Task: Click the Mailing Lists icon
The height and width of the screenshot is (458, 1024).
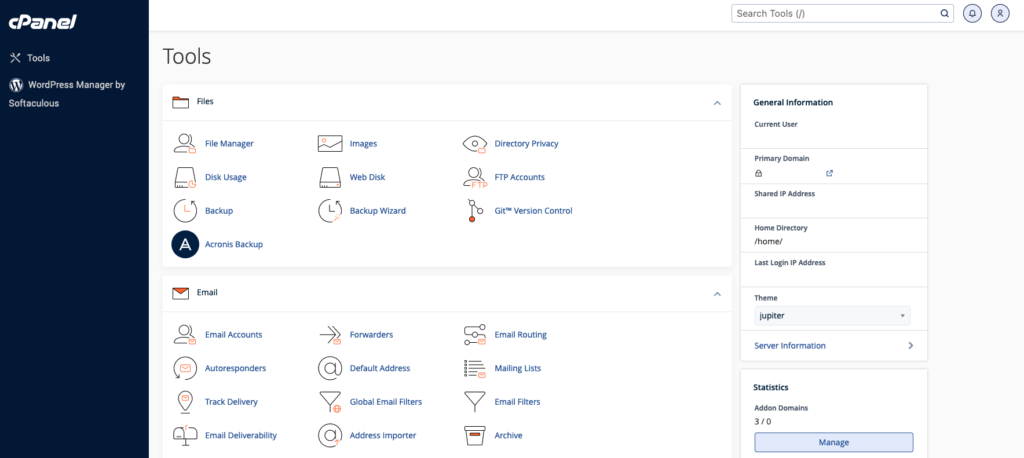Action: pos(475,368)
